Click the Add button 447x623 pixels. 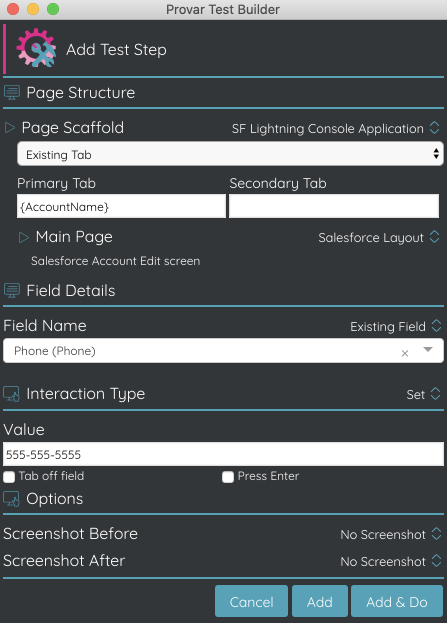[x=320, y=601]
